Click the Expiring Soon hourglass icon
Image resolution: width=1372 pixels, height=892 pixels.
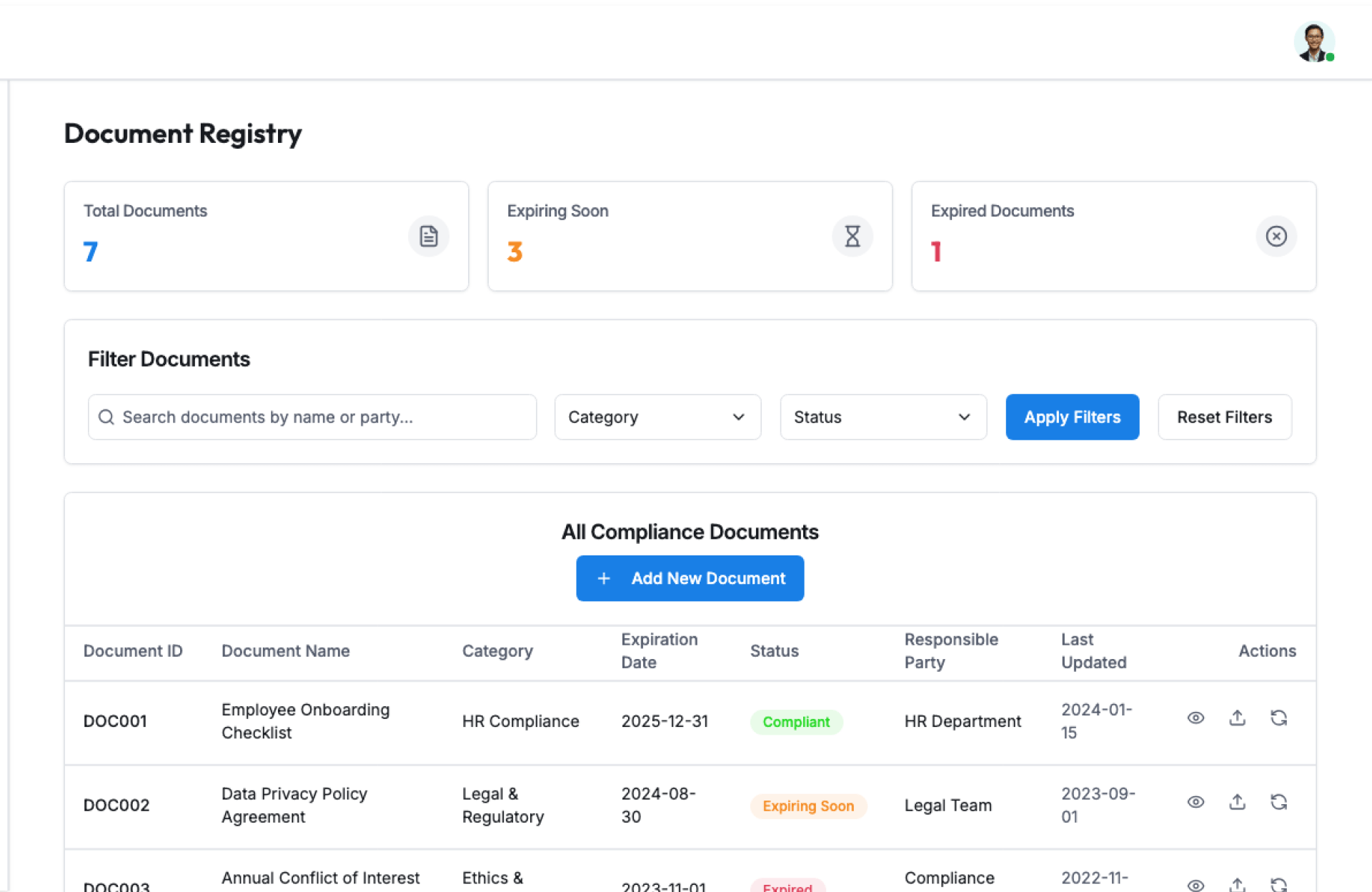point(852,236)
